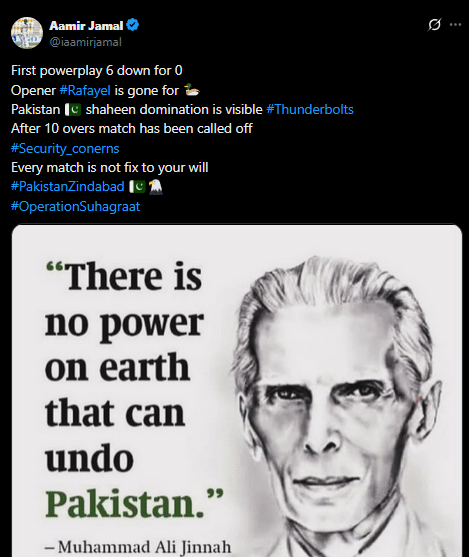This screenshot has width=469, height=557.
Task: Open the three-dot more options menu
Action: coord(455,25)
